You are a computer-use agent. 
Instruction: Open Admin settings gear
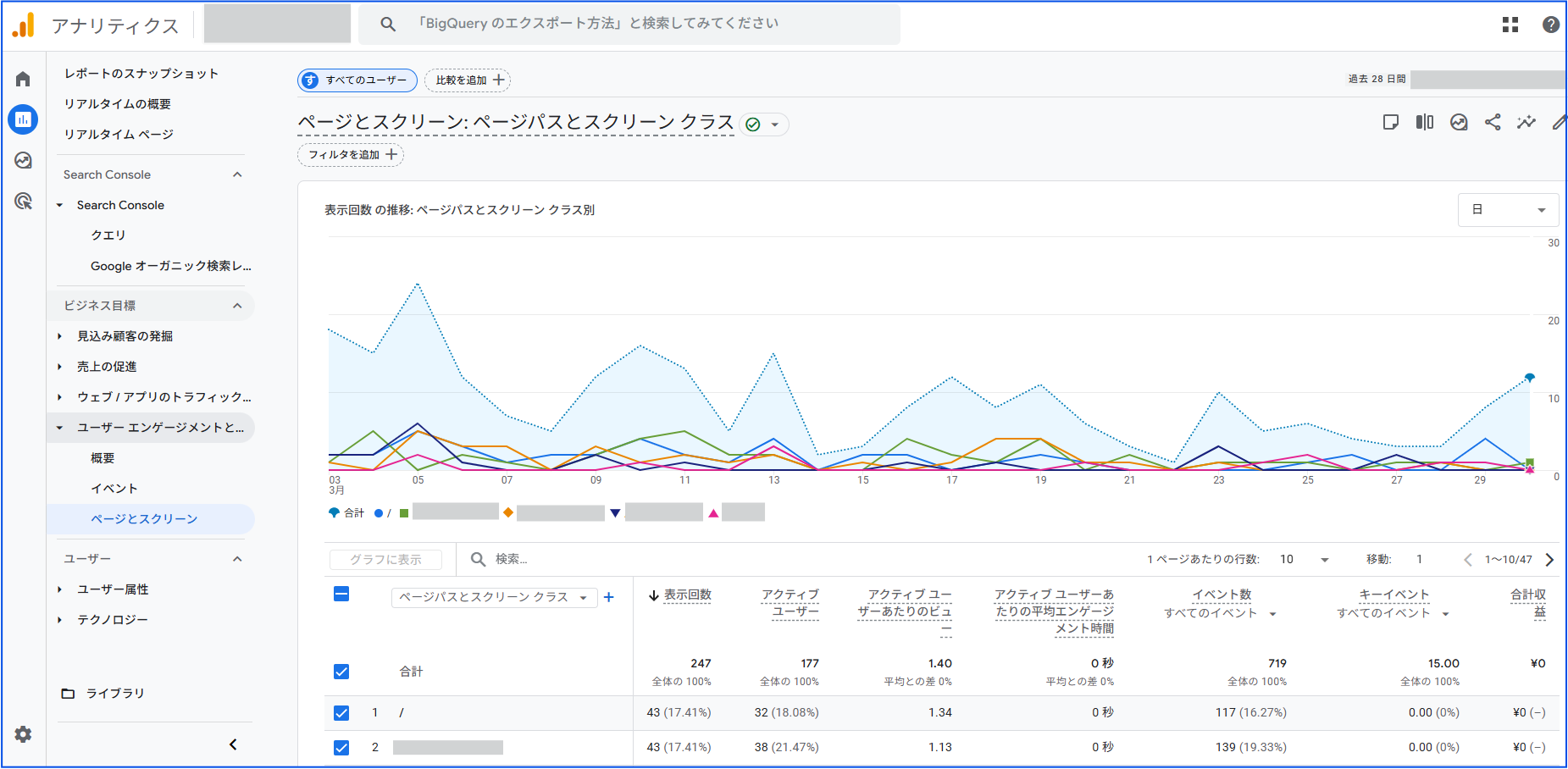pyautogui.click(x=23, y=734)
